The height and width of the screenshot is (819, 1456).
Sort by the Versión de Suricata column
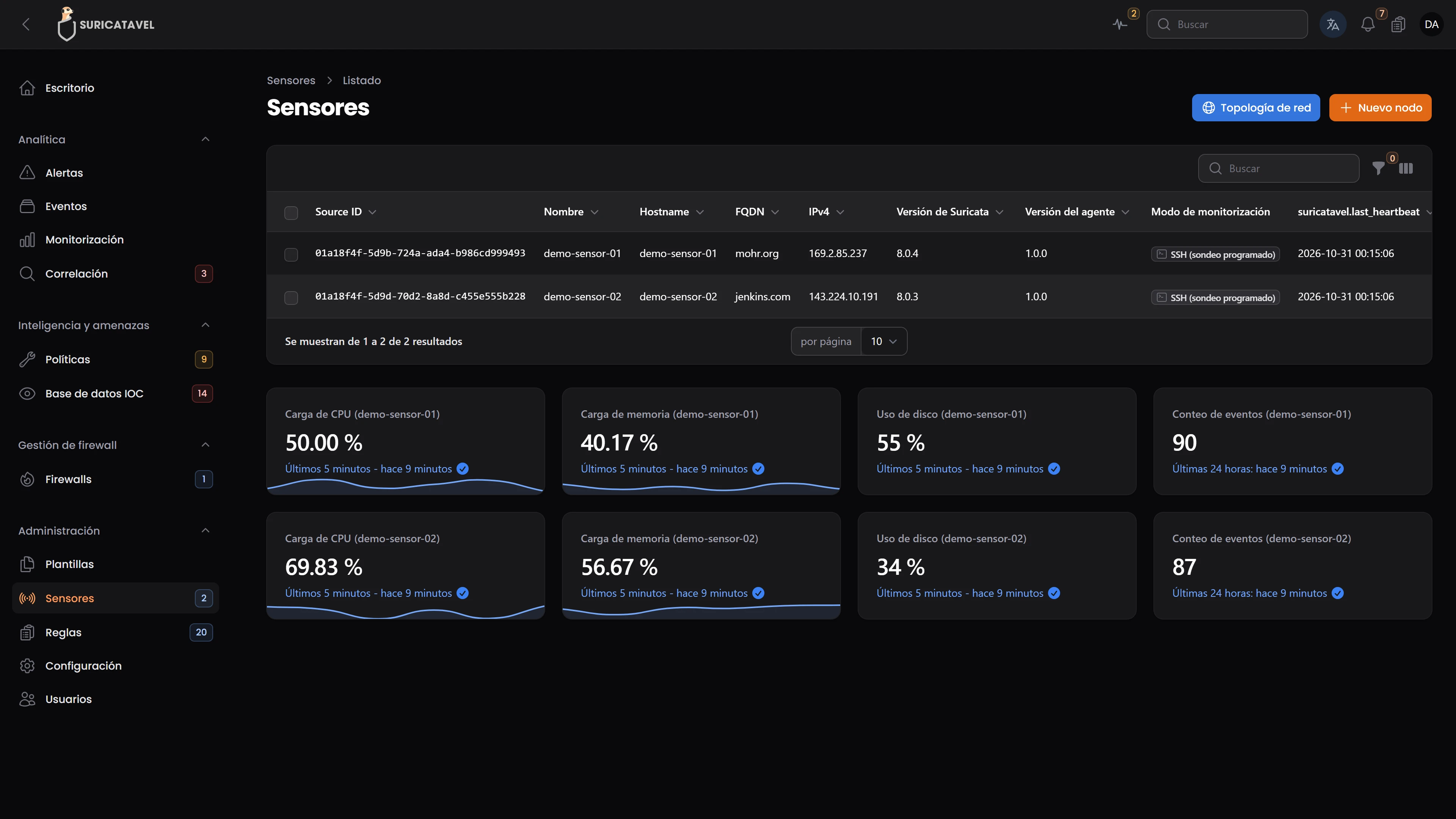tap(949, 212)
